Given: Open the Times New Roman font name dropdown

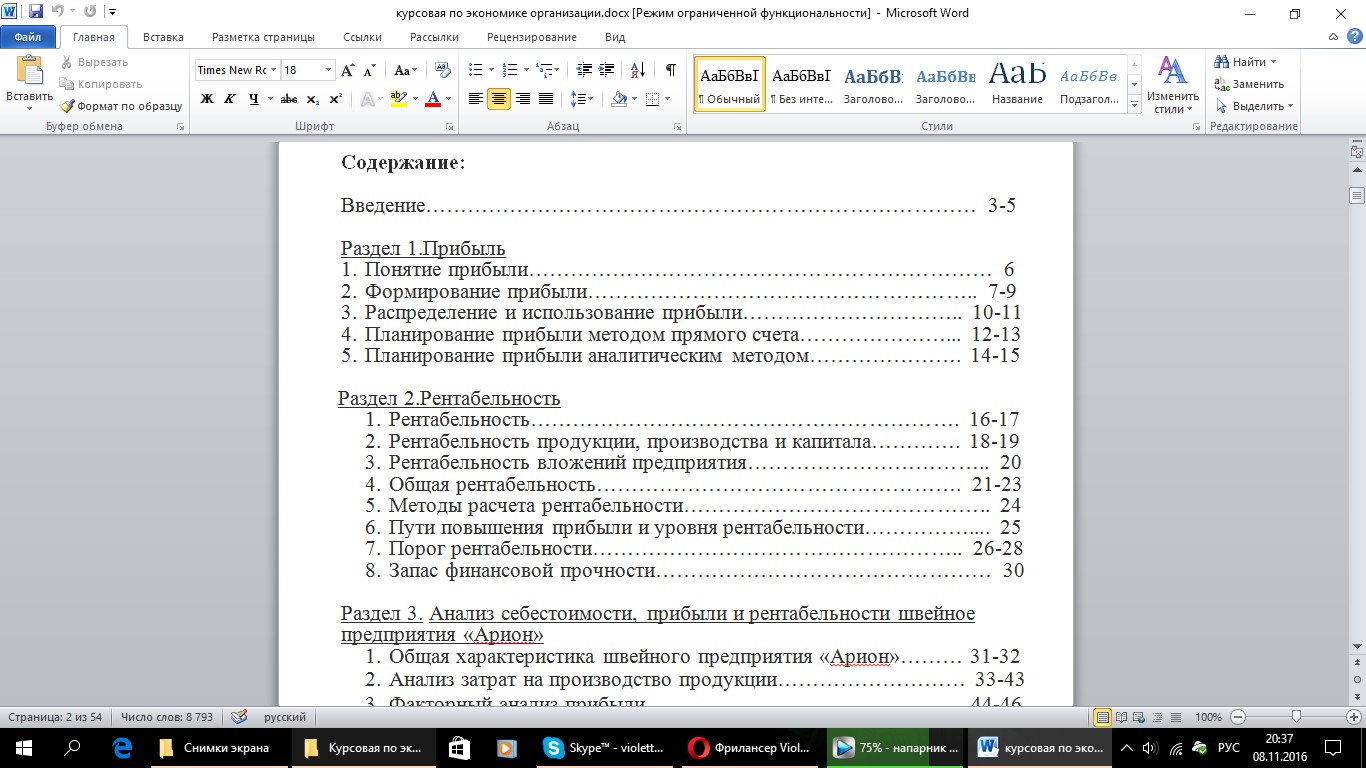Looking at the screenshot, I should [273, 70].
